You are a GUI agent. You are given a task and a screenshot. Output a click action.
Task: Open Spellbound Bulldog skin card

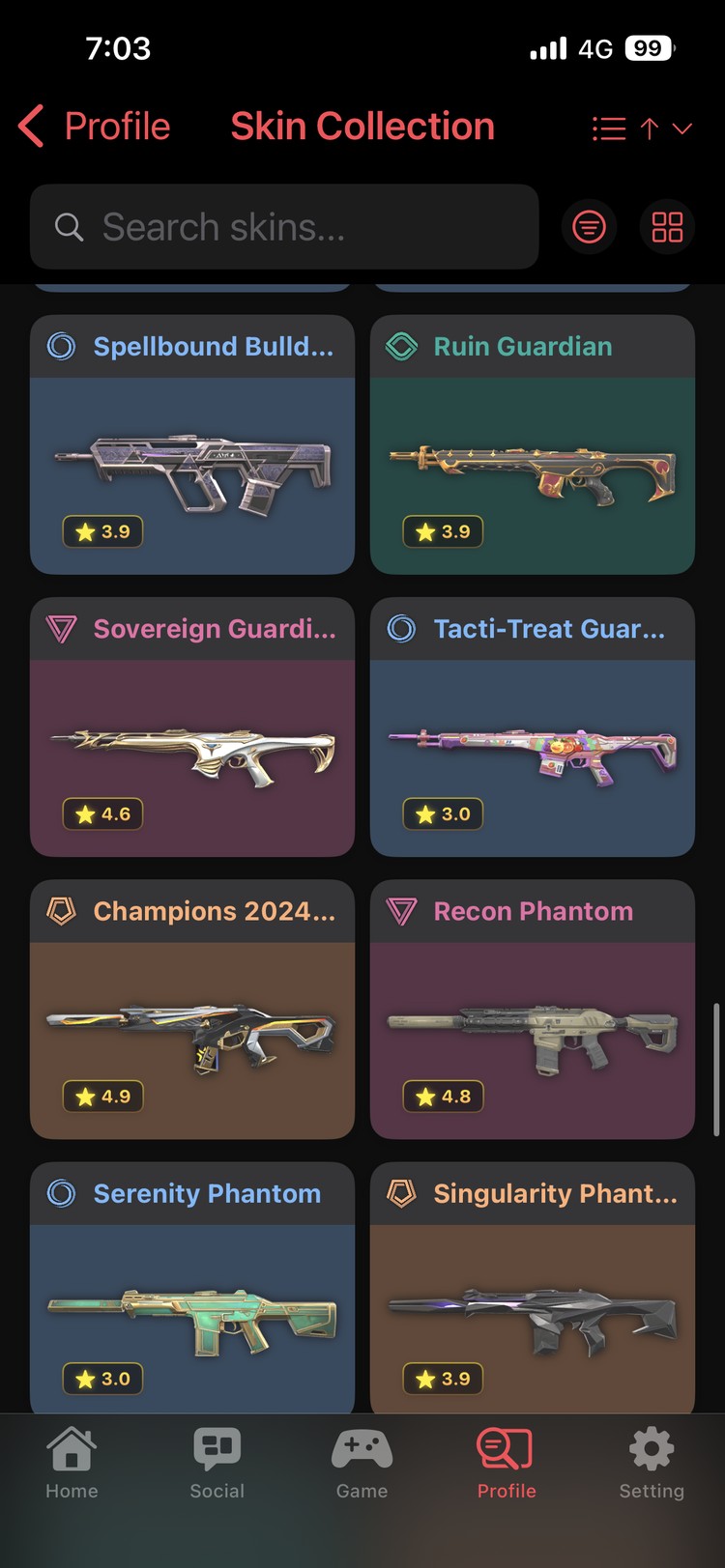coord(192,444)
